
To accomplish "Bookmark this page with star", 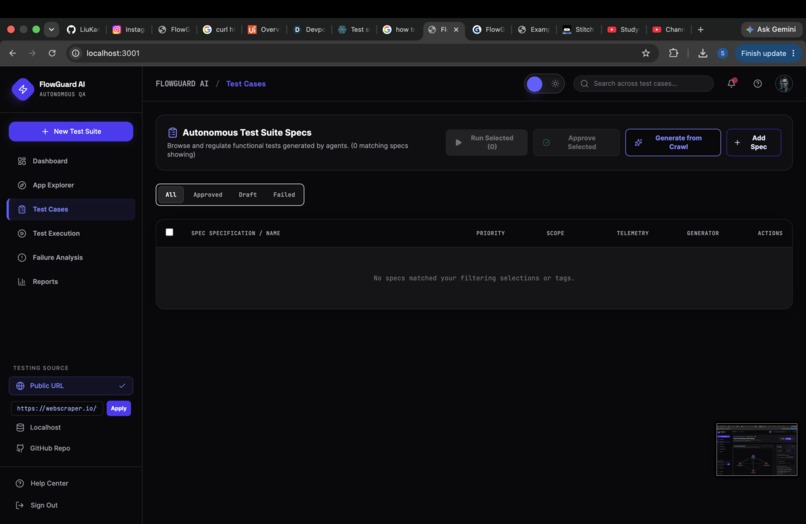I will point(646,53).
